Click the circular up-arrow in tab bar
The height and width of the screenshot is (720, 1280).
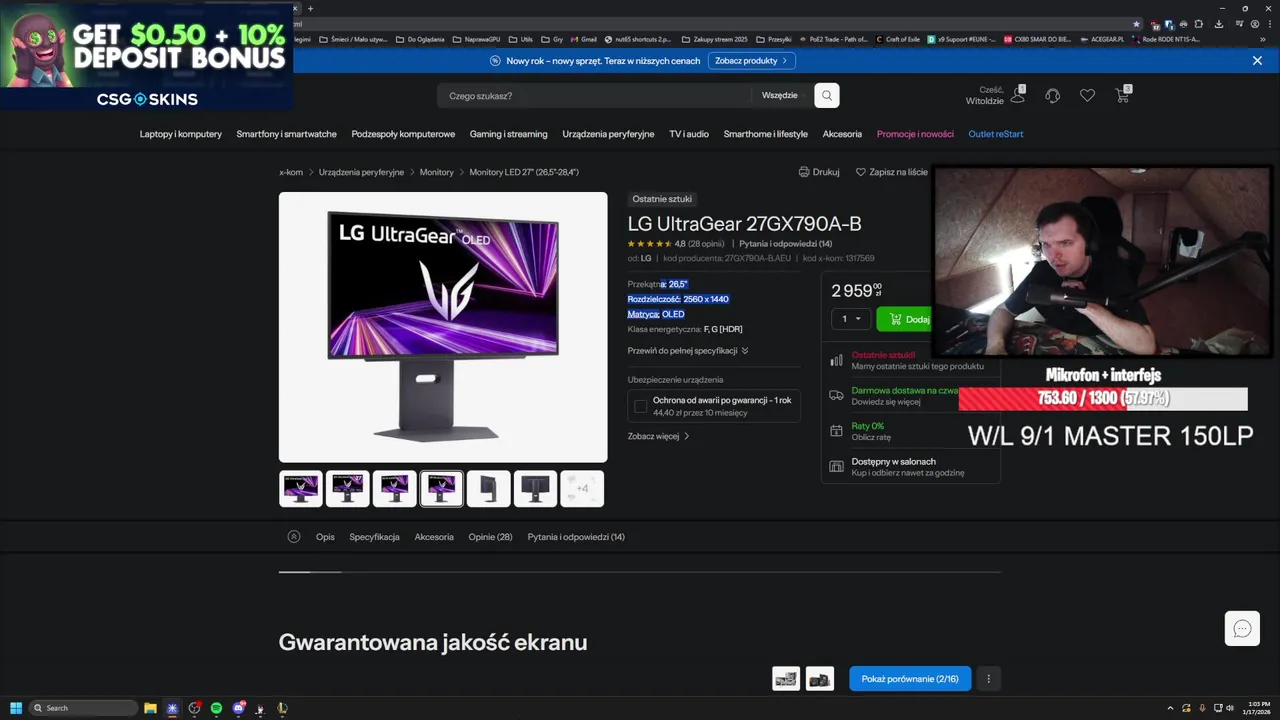coord(293,536)
